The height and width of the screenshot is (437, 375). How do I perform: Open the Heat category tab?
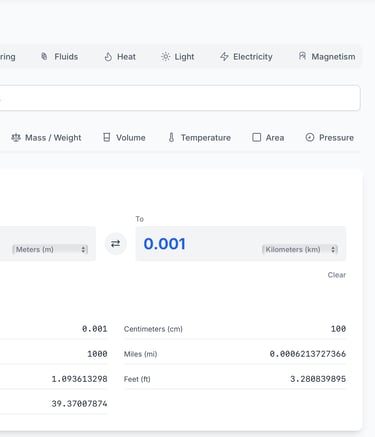(120, 57)
